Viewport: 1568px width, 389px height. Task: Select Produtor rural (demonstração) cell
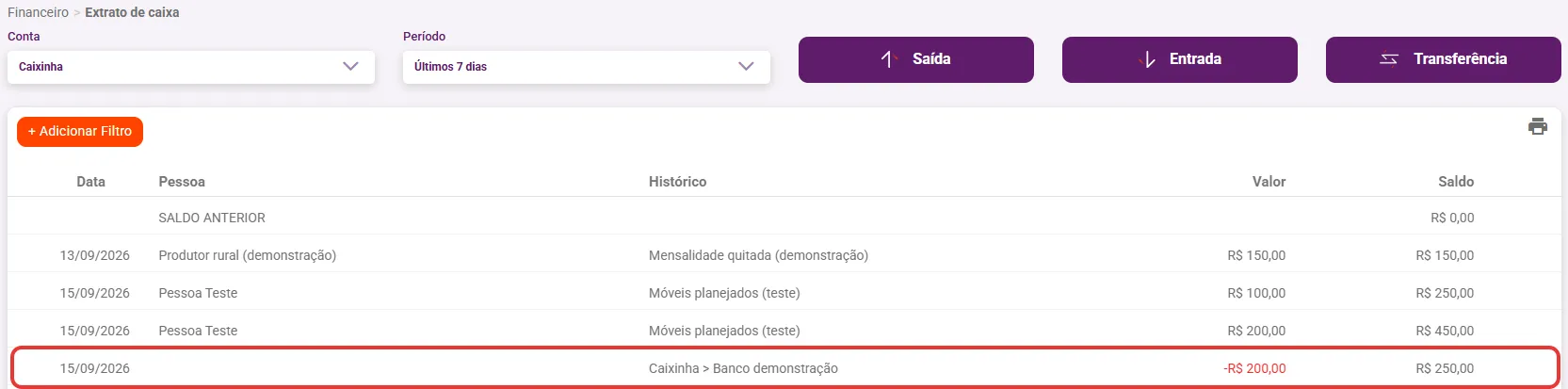pyautogui.click(x=248, y=255)
